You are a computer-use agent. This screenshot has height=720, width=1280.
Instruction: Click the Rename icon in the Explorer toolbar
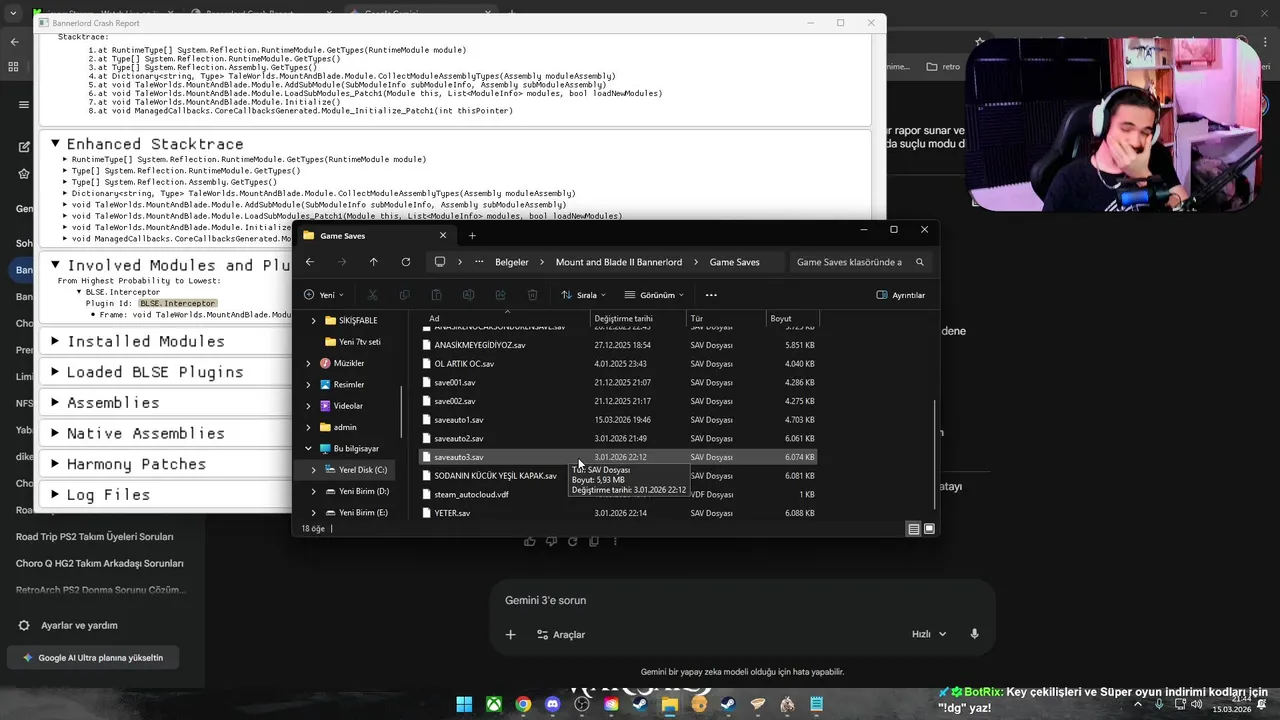pyautogui.click(x=468, y=295)
